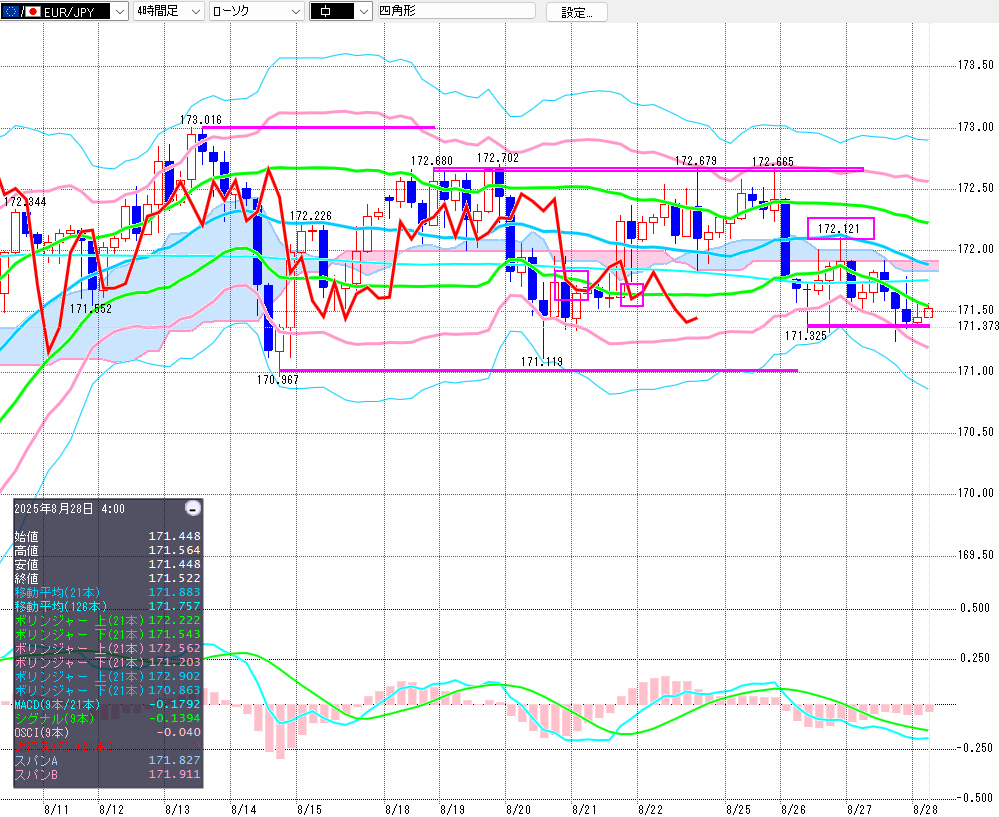999x817 pixels.
Task: Open the 4時間足 timeframe dropdown
Action: 168,11
